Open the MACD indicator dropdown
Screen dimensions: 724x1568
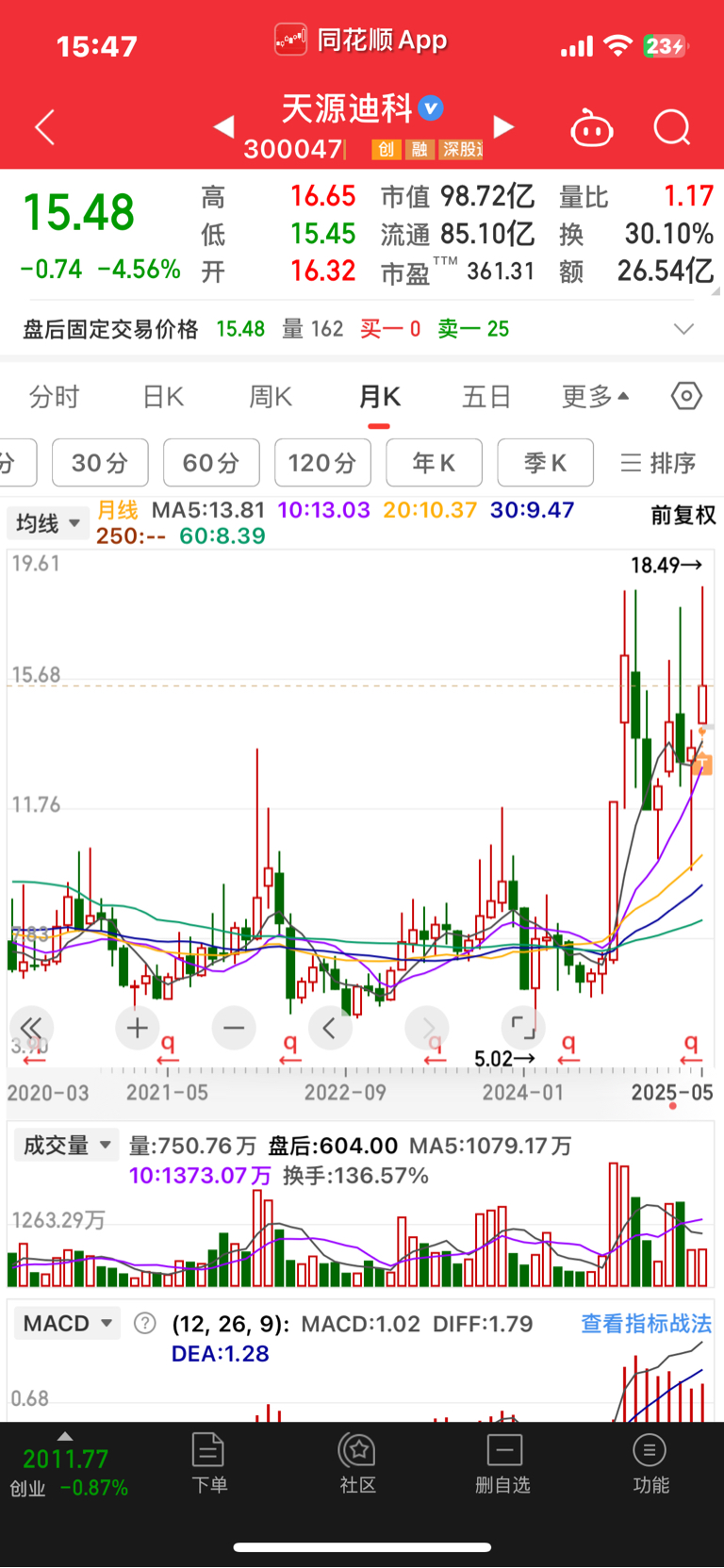tap(67, 1323)
